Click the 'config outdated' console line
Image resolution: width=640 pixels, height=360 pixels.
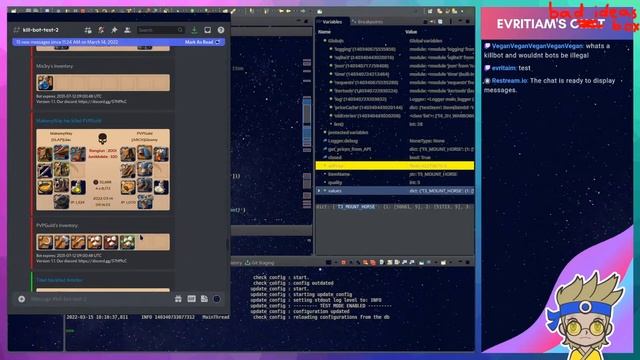click(x=293, y=283)
